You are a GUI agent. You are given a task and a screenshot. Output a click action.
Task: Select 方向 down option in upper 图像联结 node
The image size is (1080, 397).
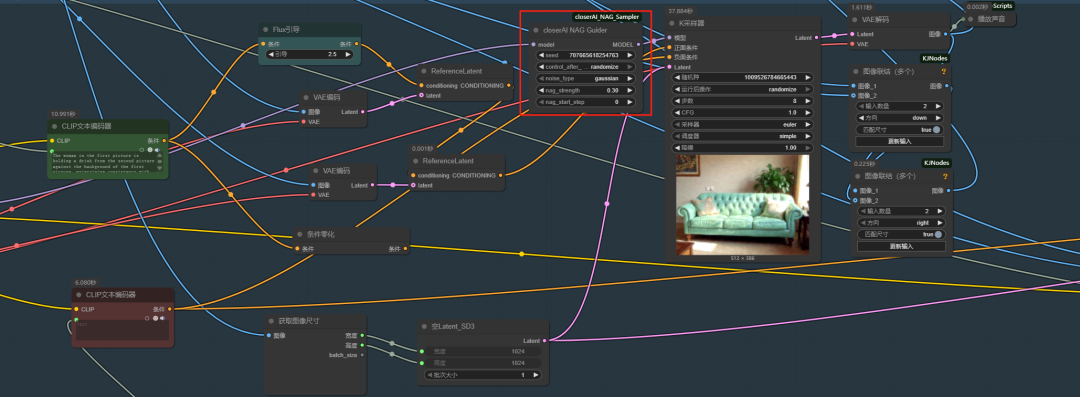pyautogui.click(x=900, y=118)
